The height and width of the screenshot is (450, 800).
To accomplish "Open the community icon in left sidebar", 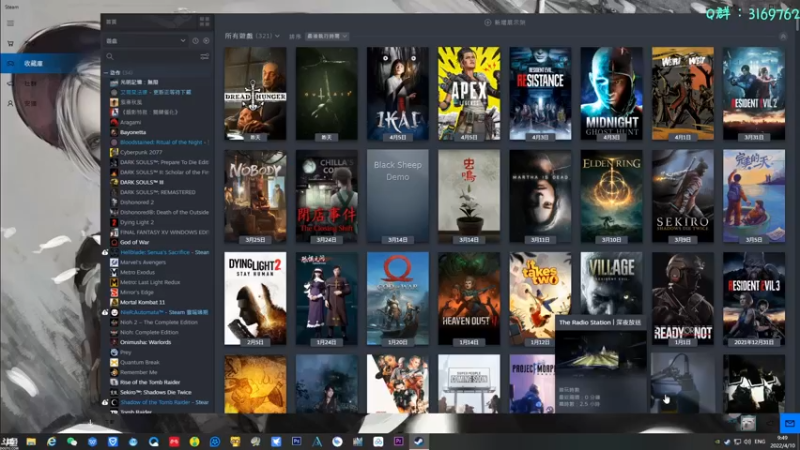I will pyautogui.click(x=10, y=83).
